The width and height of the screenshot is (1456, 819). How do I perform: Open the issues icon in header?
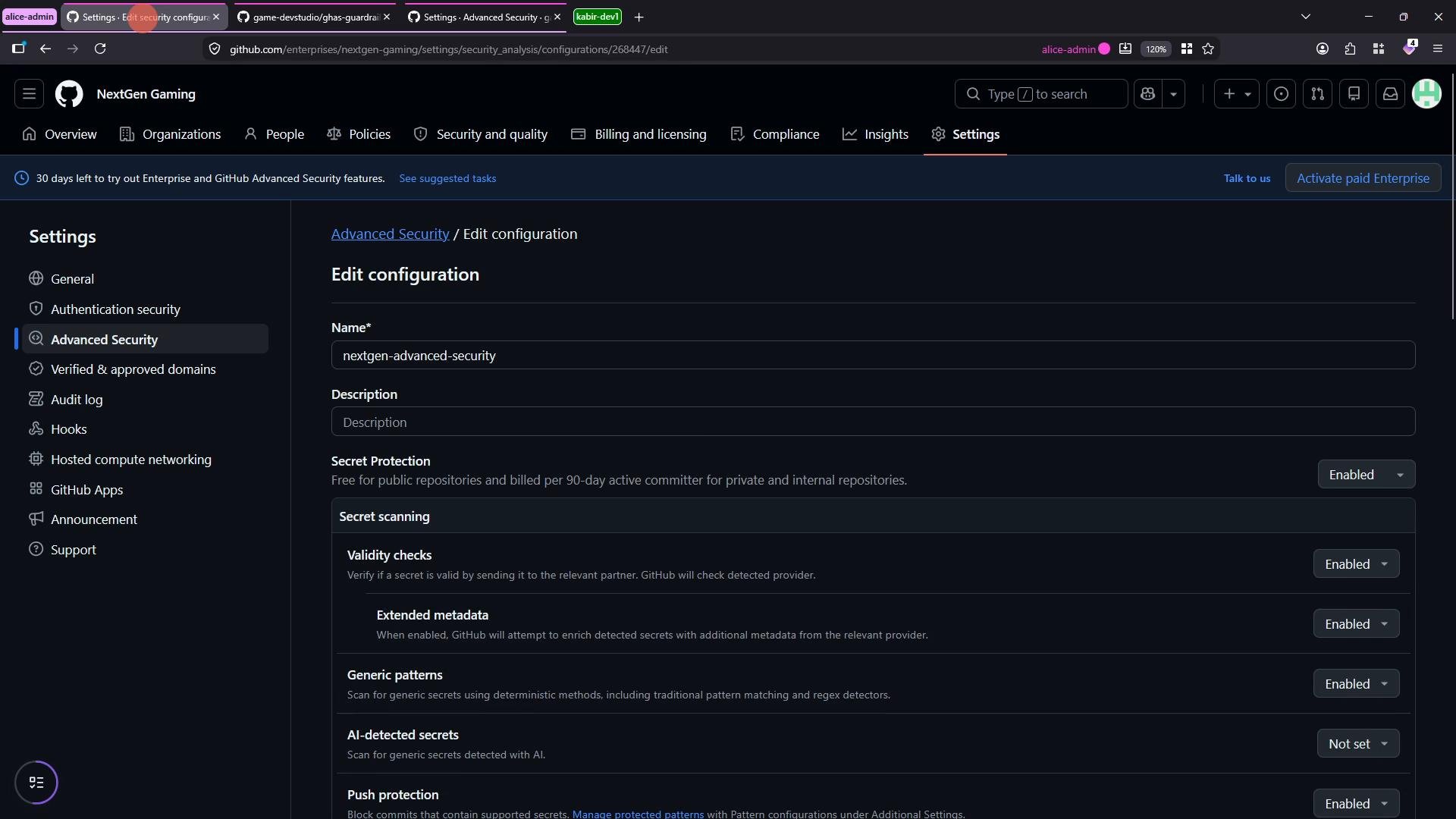click(x=1282, y=94)
